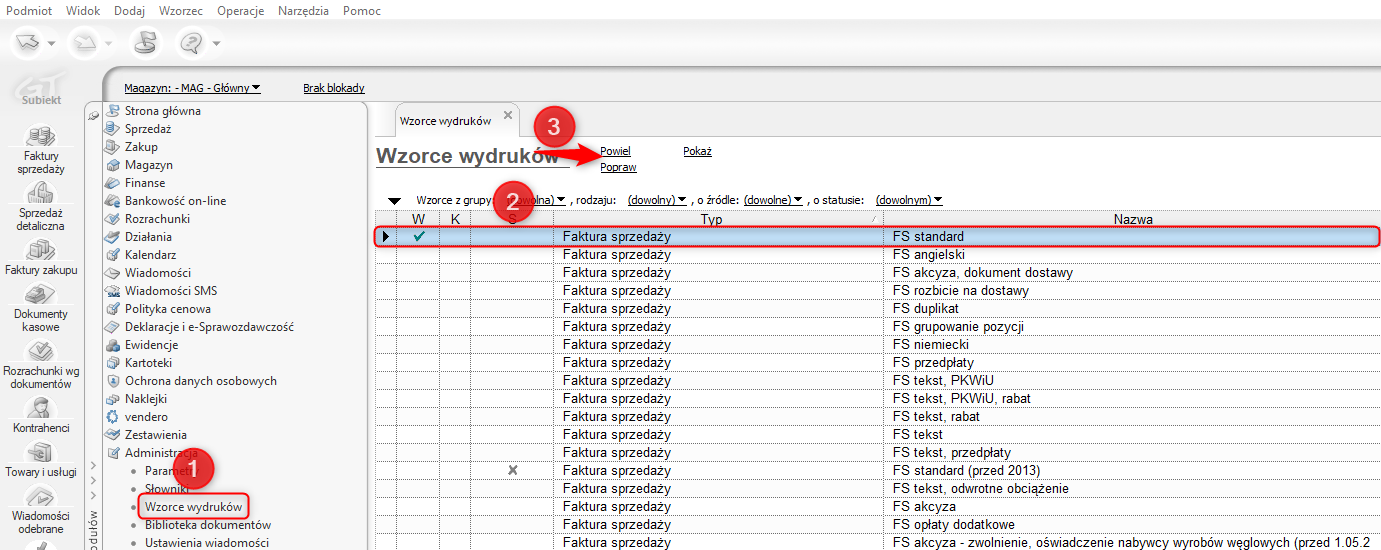Open the forward arrow history dropdown

(108, 44)
